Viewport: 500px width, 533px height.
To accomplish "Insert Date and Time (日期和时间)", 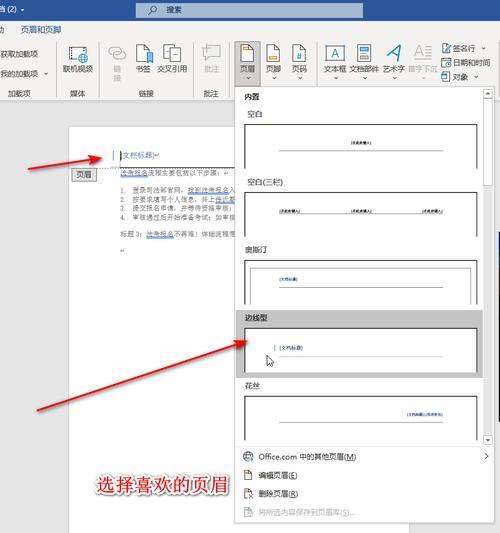I will tap(466, 63).
